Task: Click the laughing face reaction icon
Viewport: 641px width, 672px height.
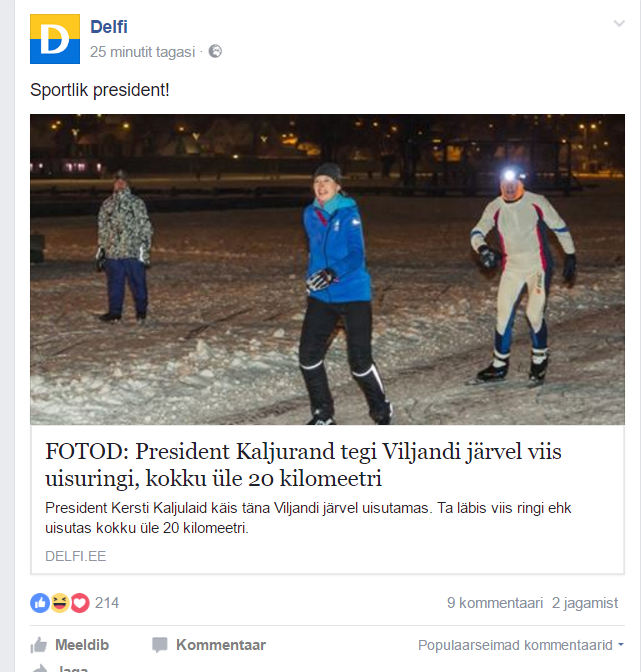Action: (x=60, y=603)
